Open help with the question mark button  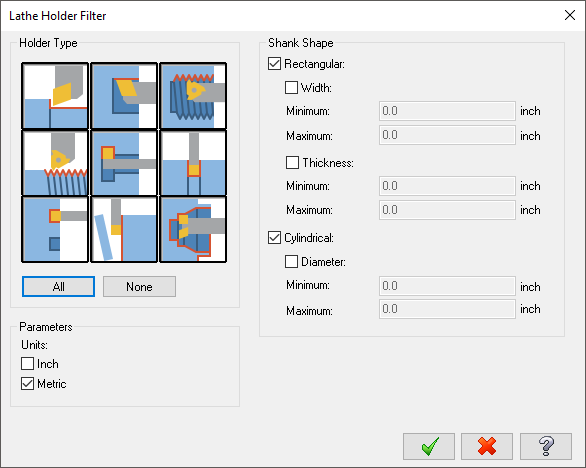click(546, 446)
